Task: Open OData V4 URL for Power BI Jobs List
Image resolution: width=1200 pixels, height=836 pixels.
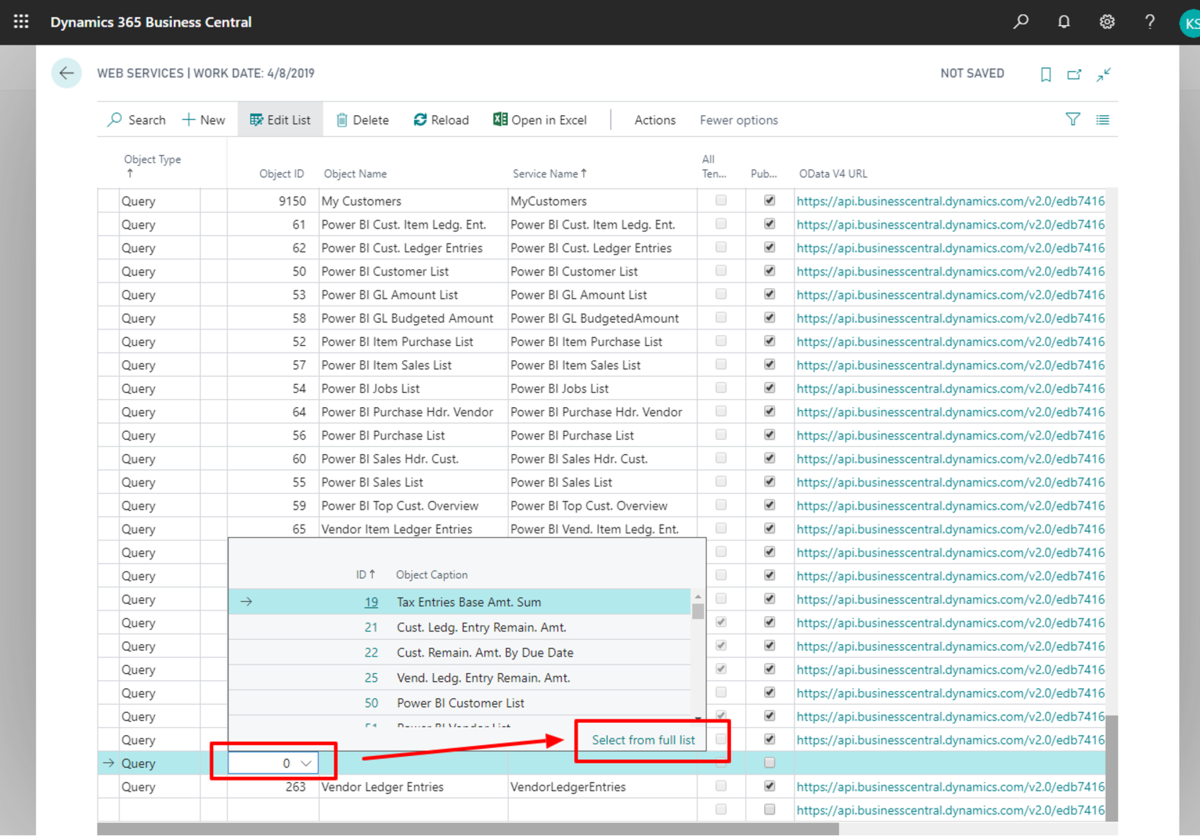Action: [950, 388]
